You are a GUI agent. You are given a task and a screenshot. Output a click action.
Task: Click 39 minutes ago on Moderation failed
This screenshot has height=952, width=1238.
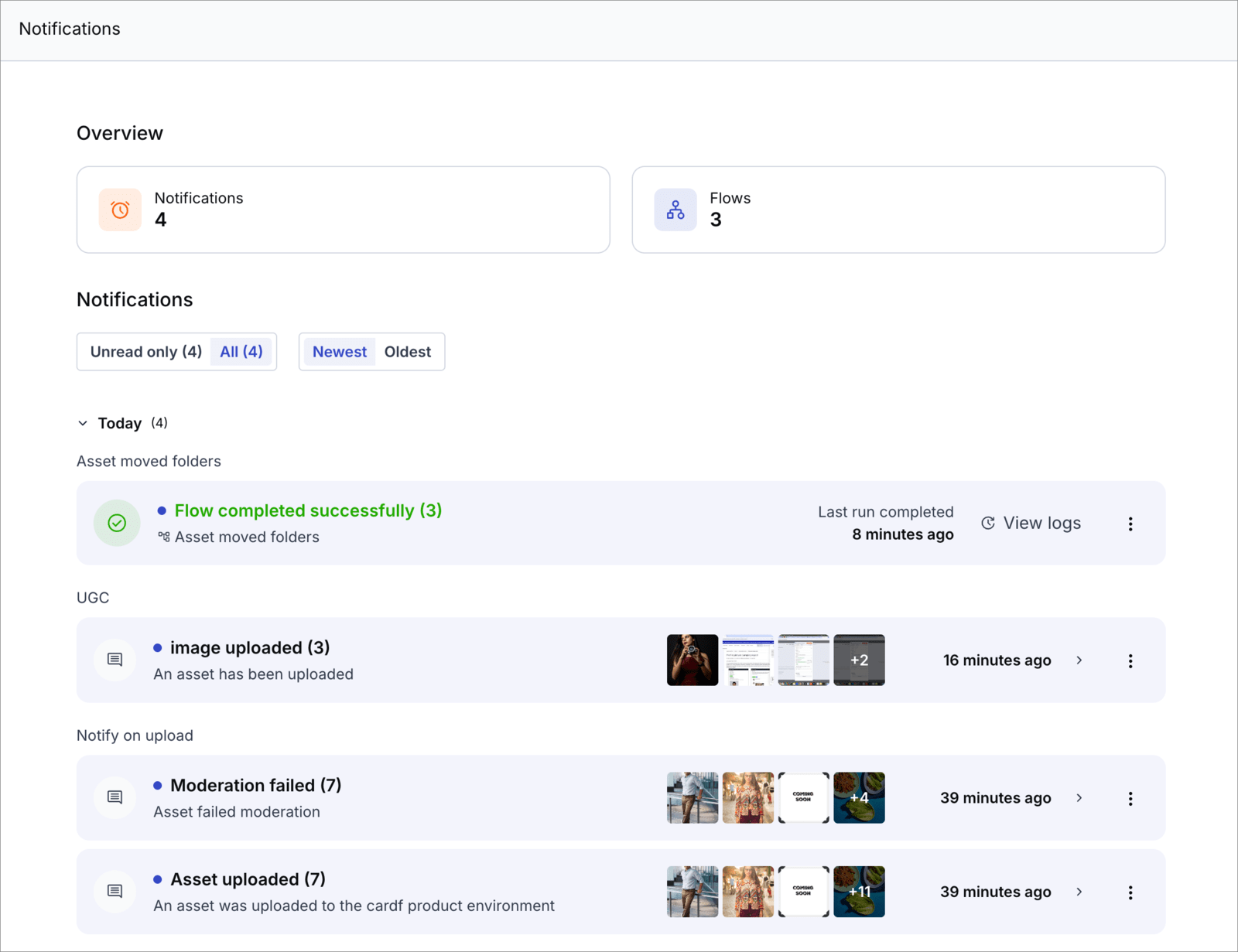996,798
